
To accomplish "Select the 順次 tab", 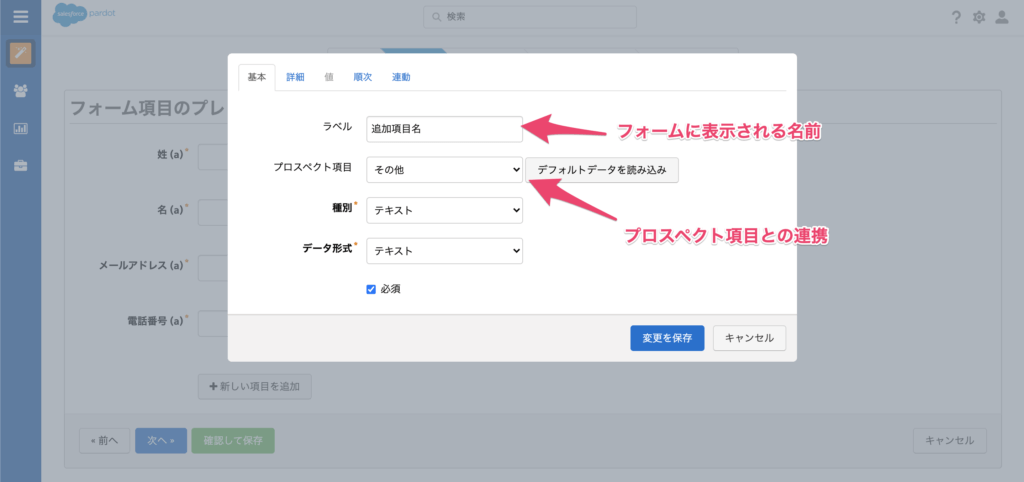I will (362, 77).
